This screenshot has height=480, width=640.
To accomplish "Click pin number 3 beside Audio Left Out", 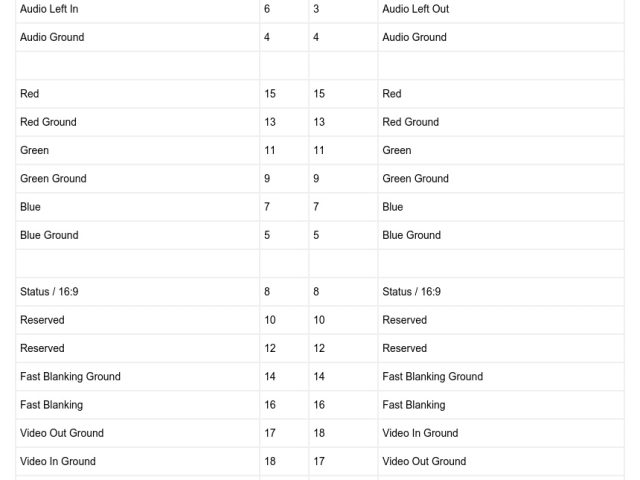I will pos(316,9).
